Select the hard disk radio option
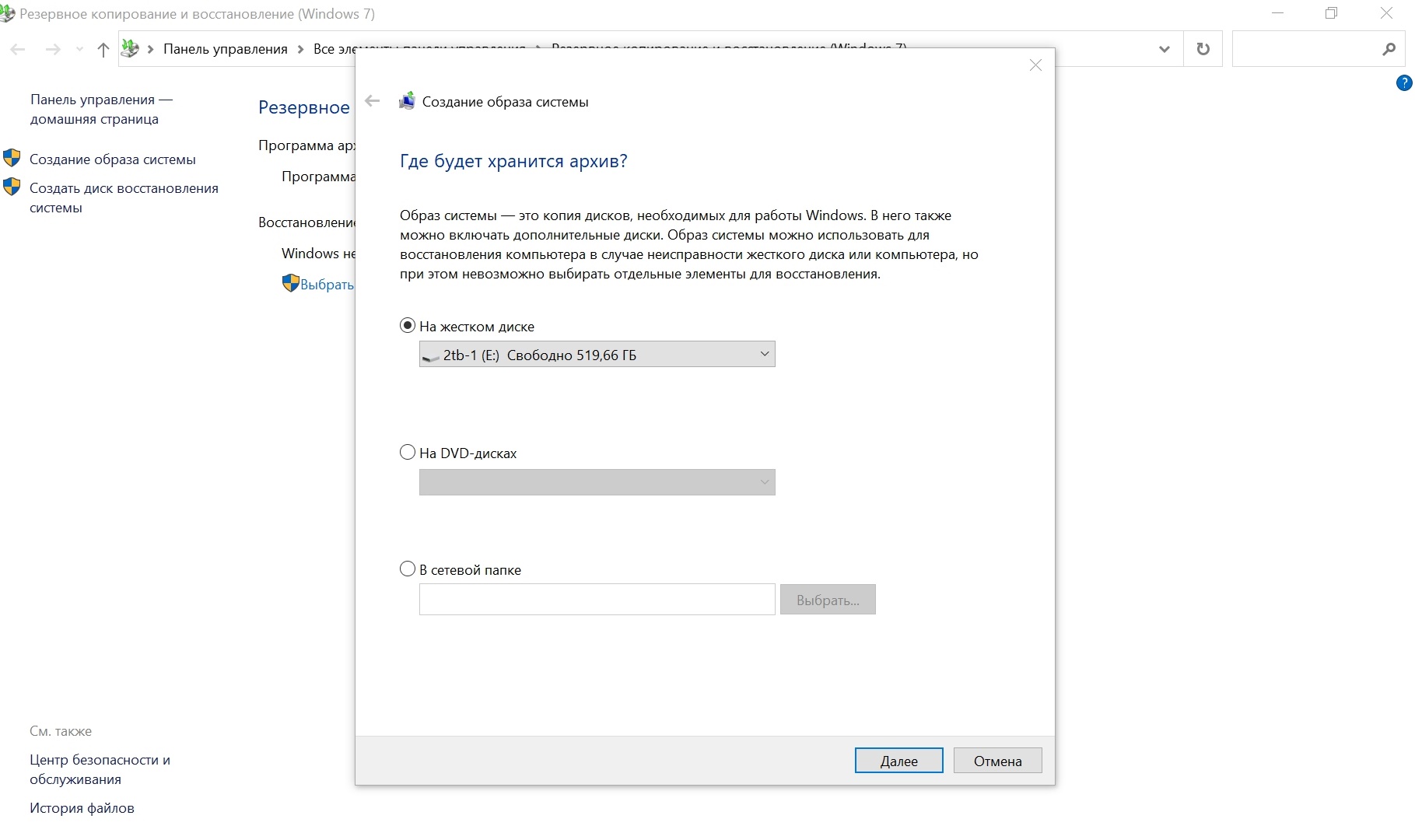 click(x=407, y=326)
